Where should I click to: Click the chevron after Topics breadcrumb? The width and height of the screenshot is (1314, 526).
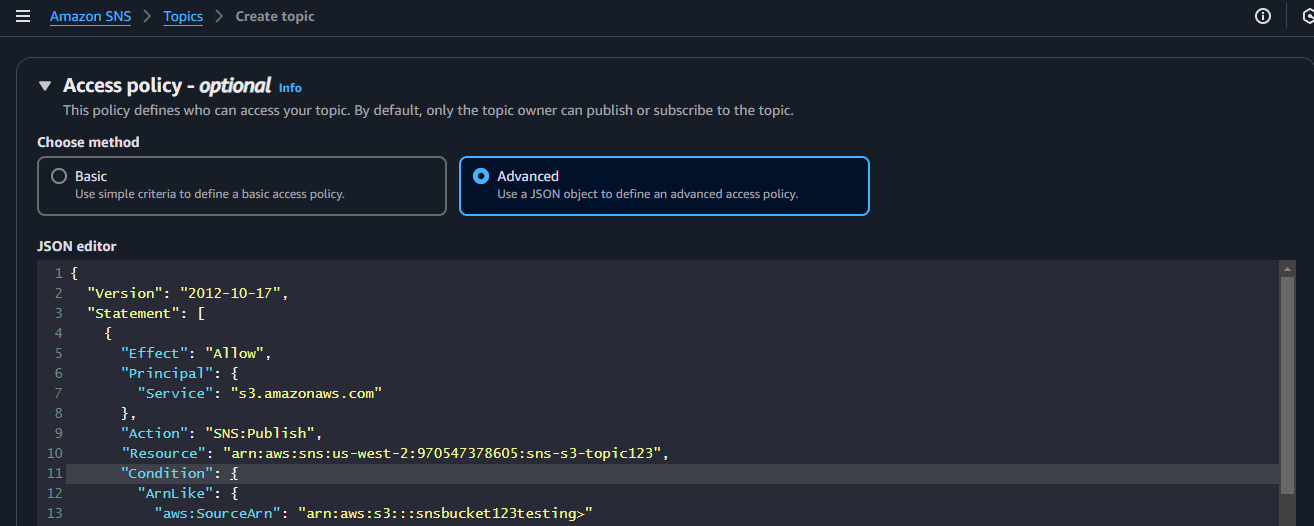[219, 17]
